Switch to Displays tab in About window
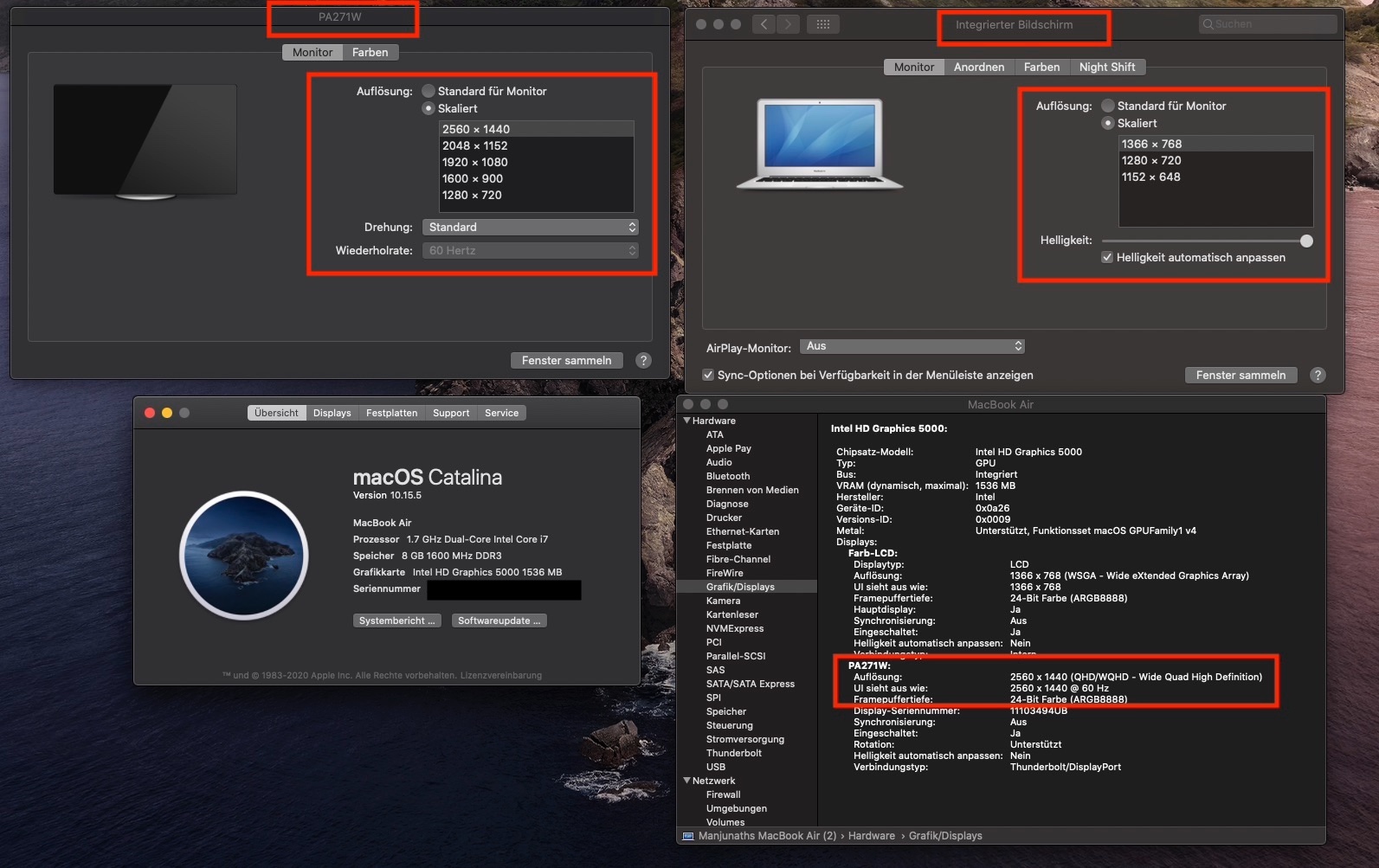The image size is (1379, 868). pyautogui.click(x=332, y=414)
